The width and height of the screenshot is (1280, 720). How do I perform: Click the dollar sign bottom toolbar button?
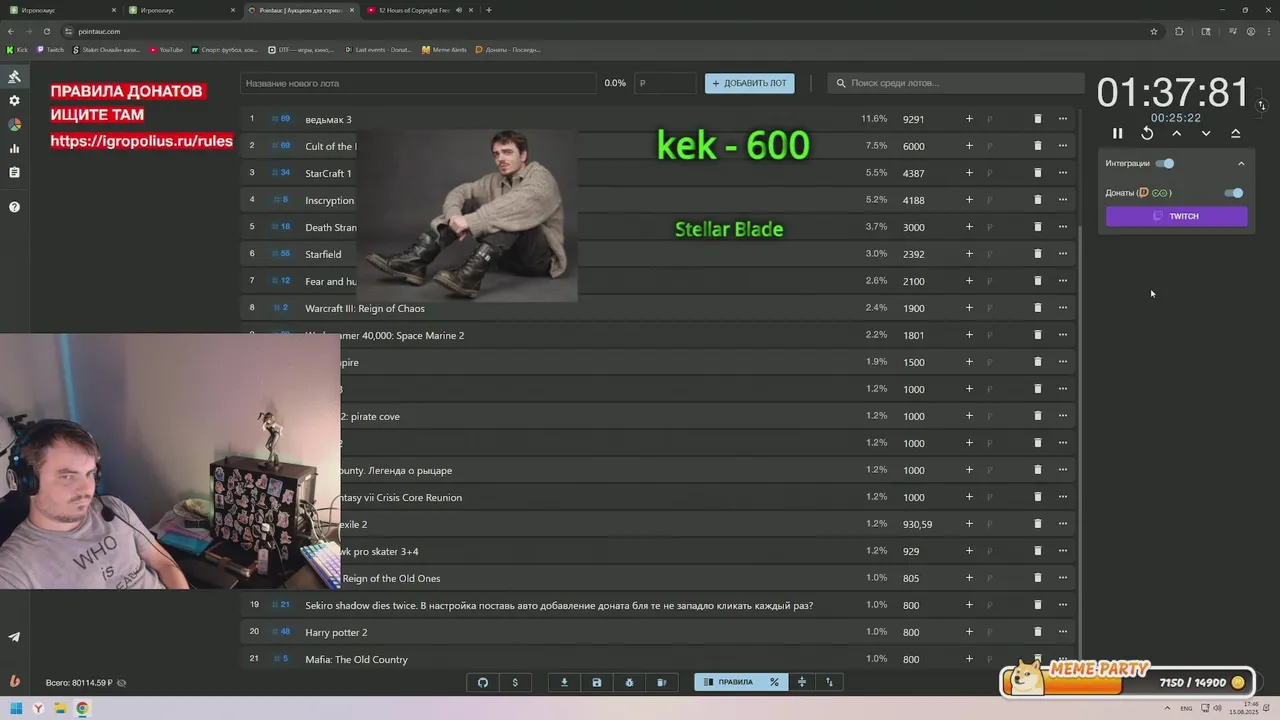(x=515, y=682)
